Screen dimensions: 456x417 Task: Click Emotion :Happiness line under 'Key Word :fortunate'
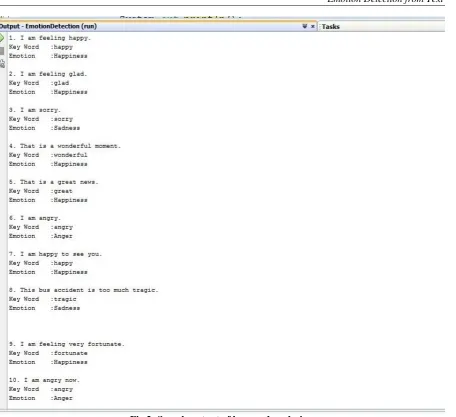[x=48, y=362]
